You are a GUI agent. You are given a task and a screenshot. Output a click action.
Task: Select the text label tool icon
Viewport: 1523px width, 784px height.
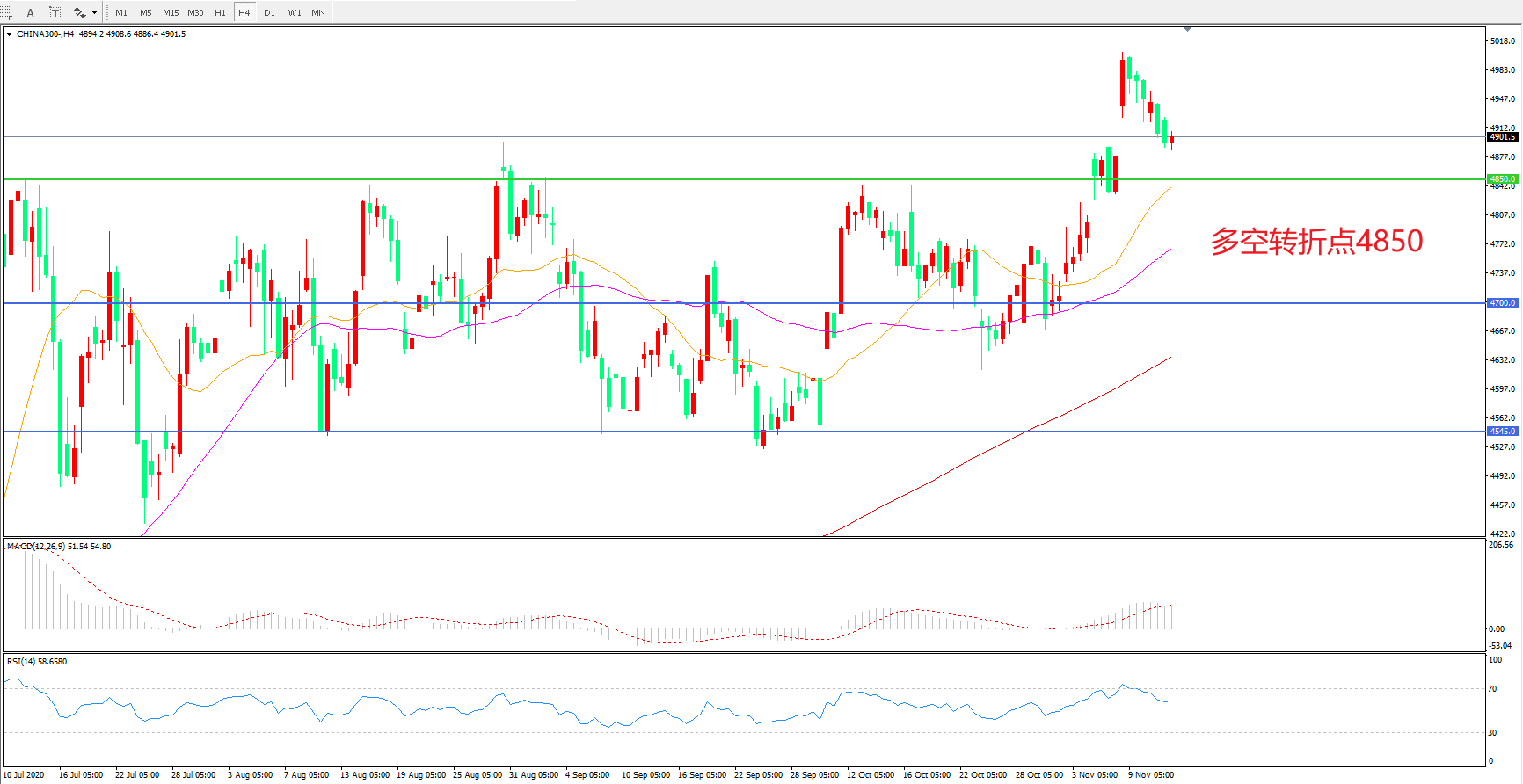click(x=55, y=12)
